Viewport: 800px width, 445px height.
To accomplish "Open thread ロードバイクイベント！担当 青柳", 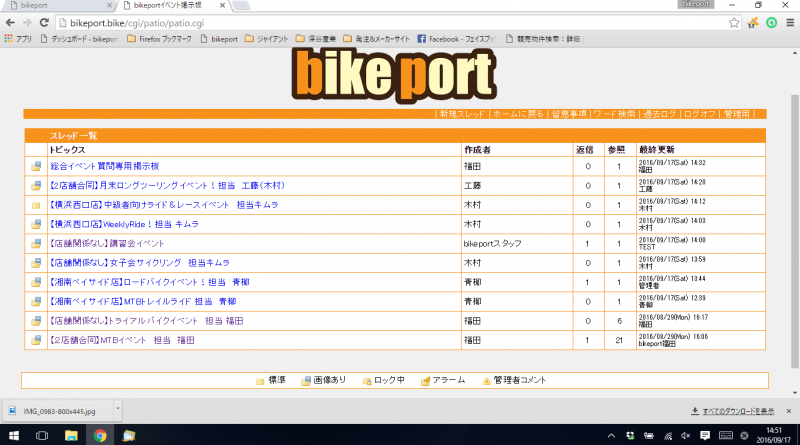I will coord(149,282).
